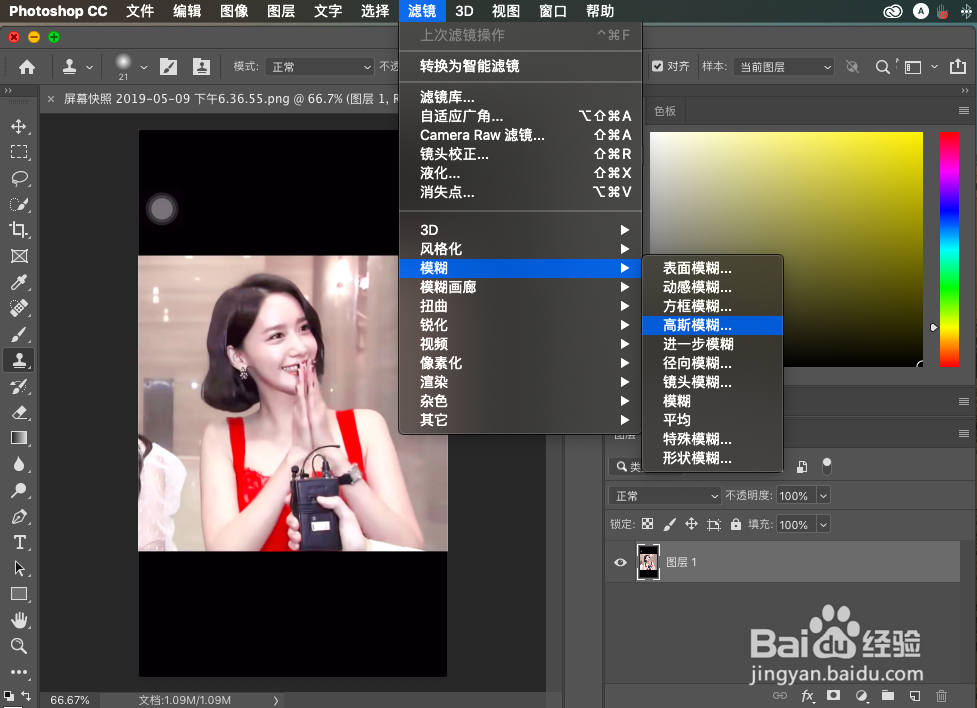
Task: Select the 图层 1 layer thumbnail
Action: (648, 562)
